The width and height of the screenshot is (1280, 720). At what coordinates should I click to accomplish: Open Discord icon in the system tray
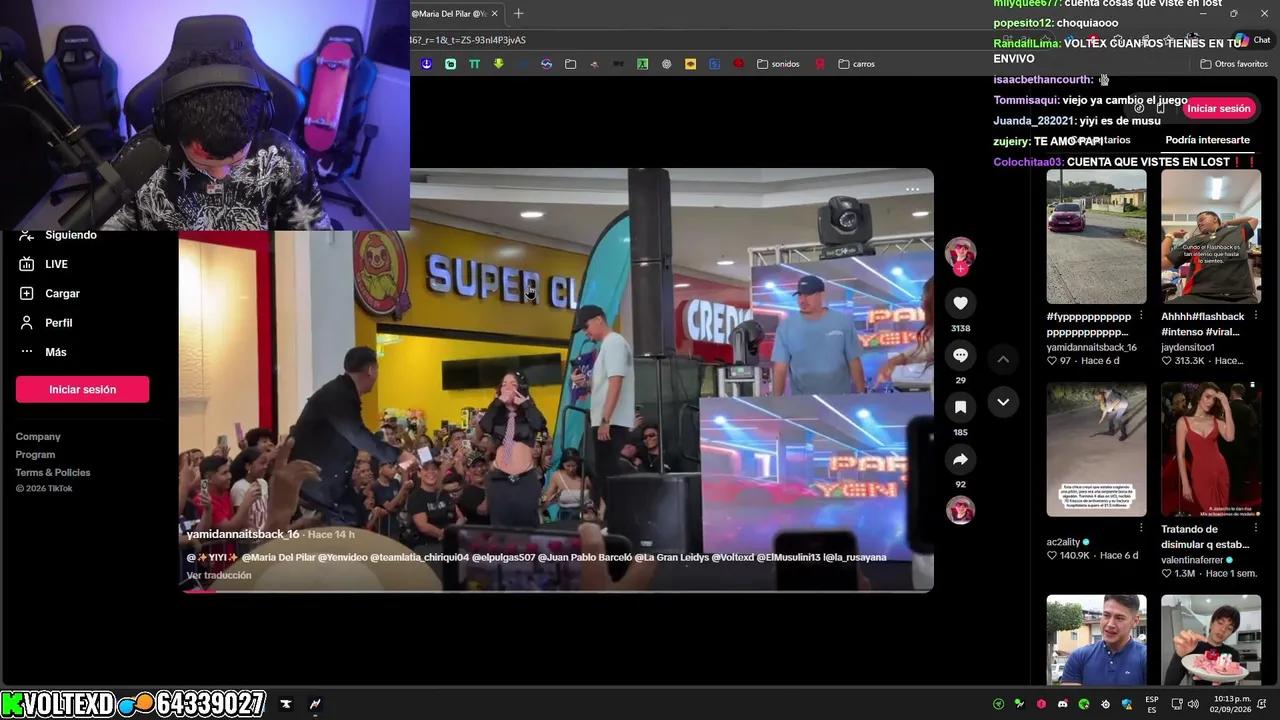[x=1062, y=704]
